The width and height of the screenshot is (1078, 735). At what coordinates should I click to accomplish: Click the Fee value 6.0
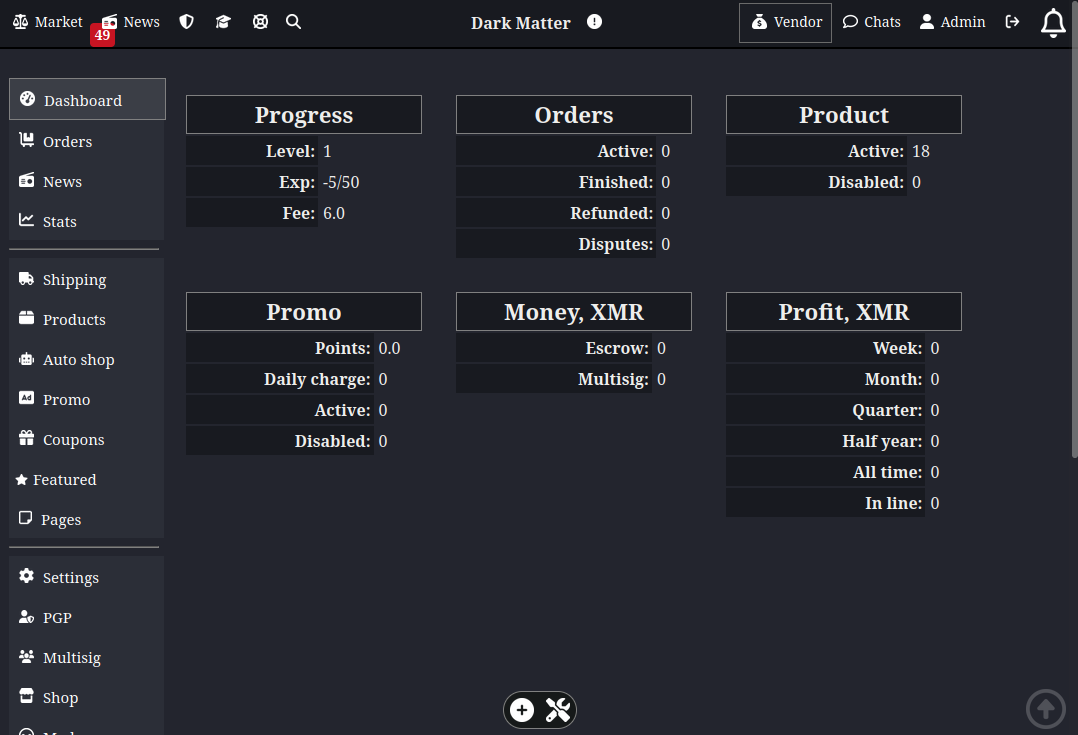tap(334, 213)
